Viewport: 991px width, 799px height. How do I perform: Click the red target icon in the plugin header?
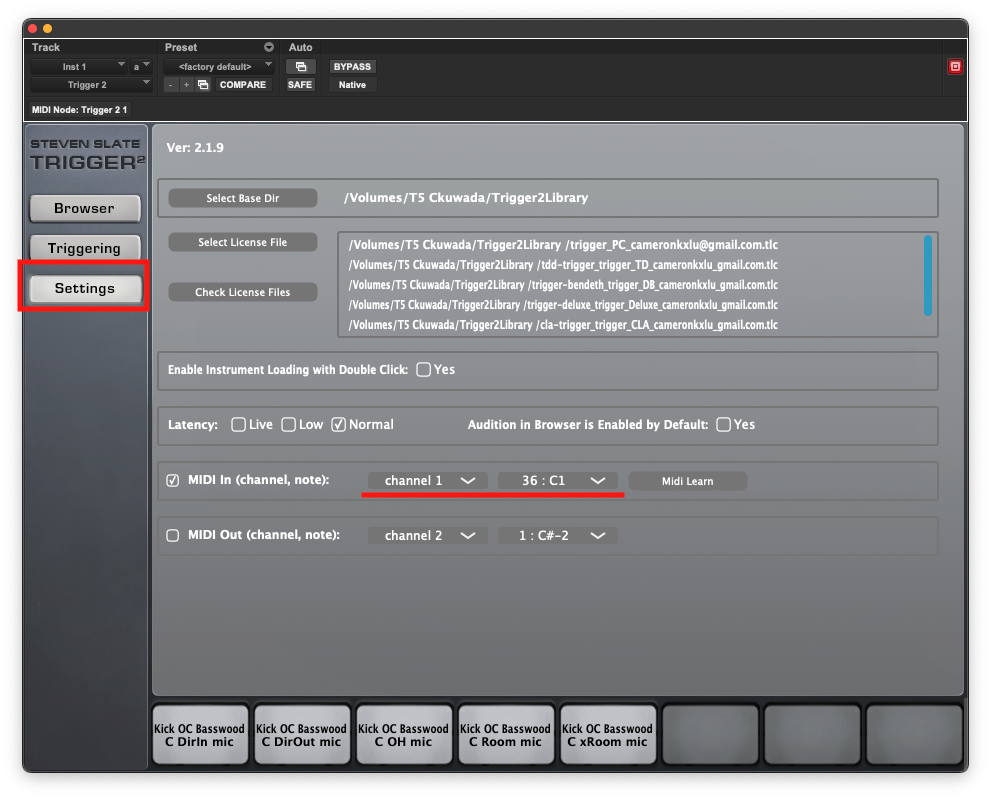tap(955, 66)
